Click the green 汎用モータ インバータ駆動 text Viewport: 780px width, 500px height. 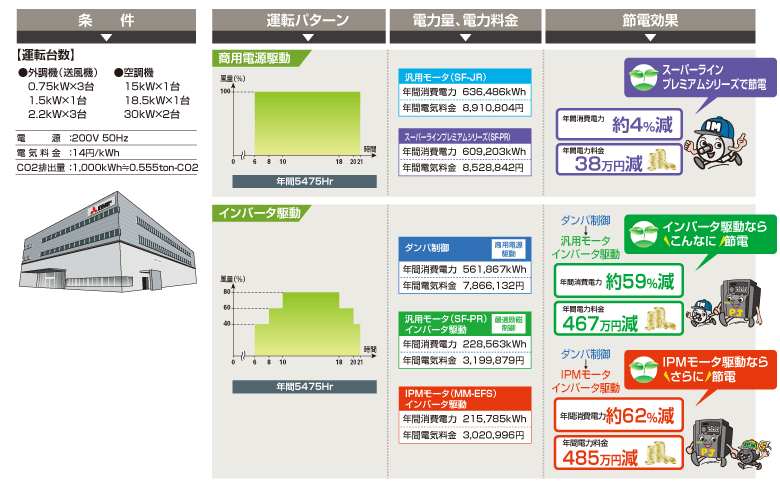click(x=585, y=247)
